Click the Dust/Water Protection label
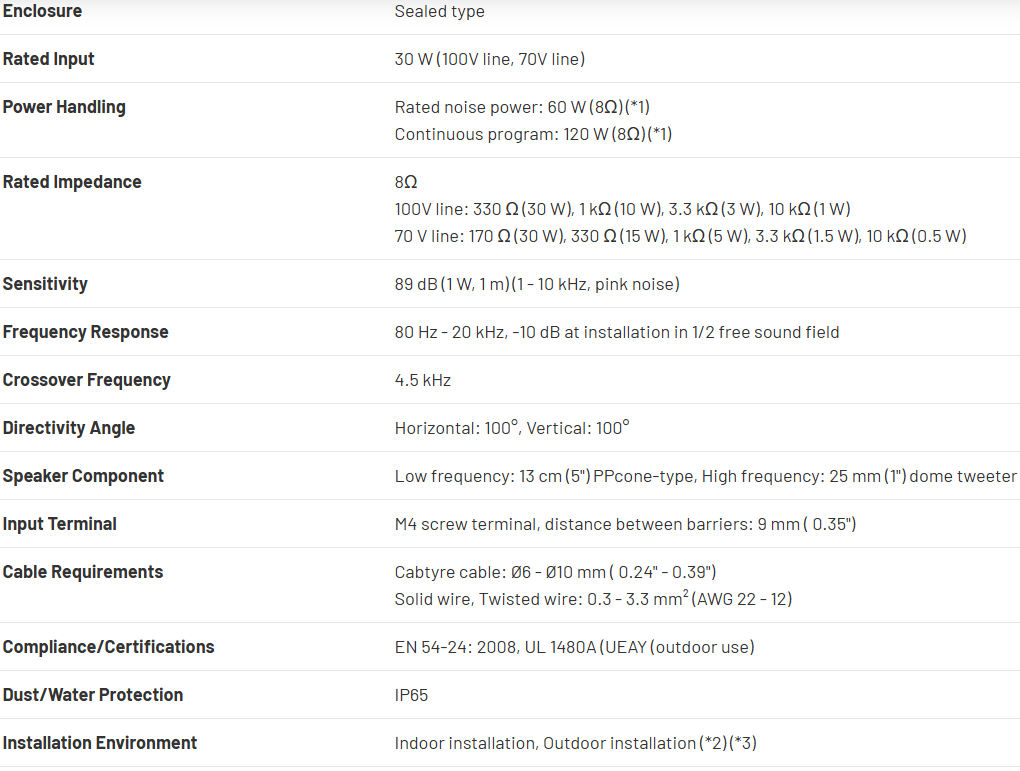Screen dimensions: 1020x771 pos(93,695)
